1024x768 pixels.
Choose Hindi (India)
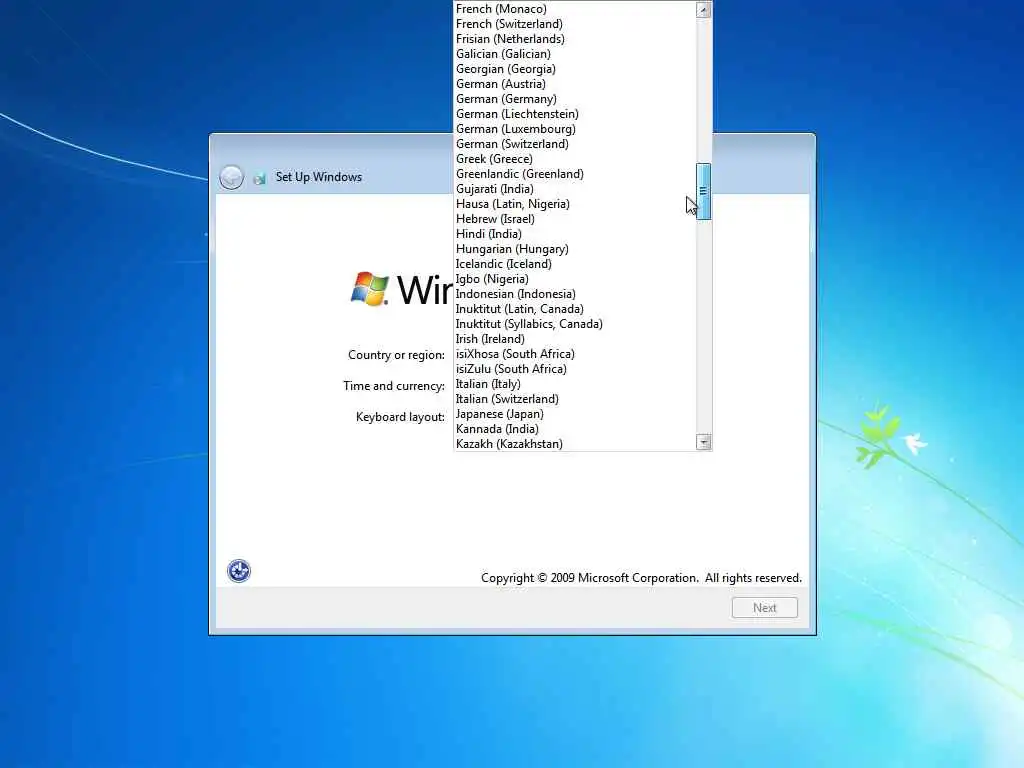click(x=575, y=234)
